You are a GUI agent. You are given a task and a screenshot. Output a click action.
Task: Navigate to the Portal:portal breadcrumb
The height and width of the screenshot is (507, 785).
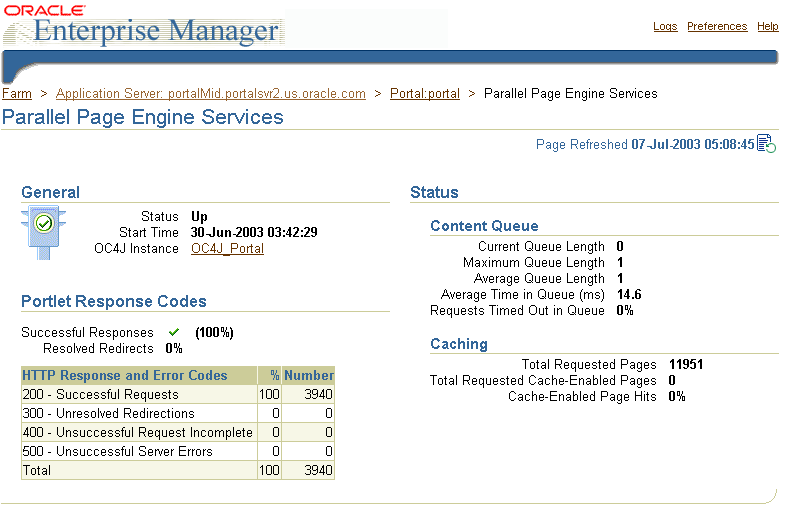click(425, 94)
